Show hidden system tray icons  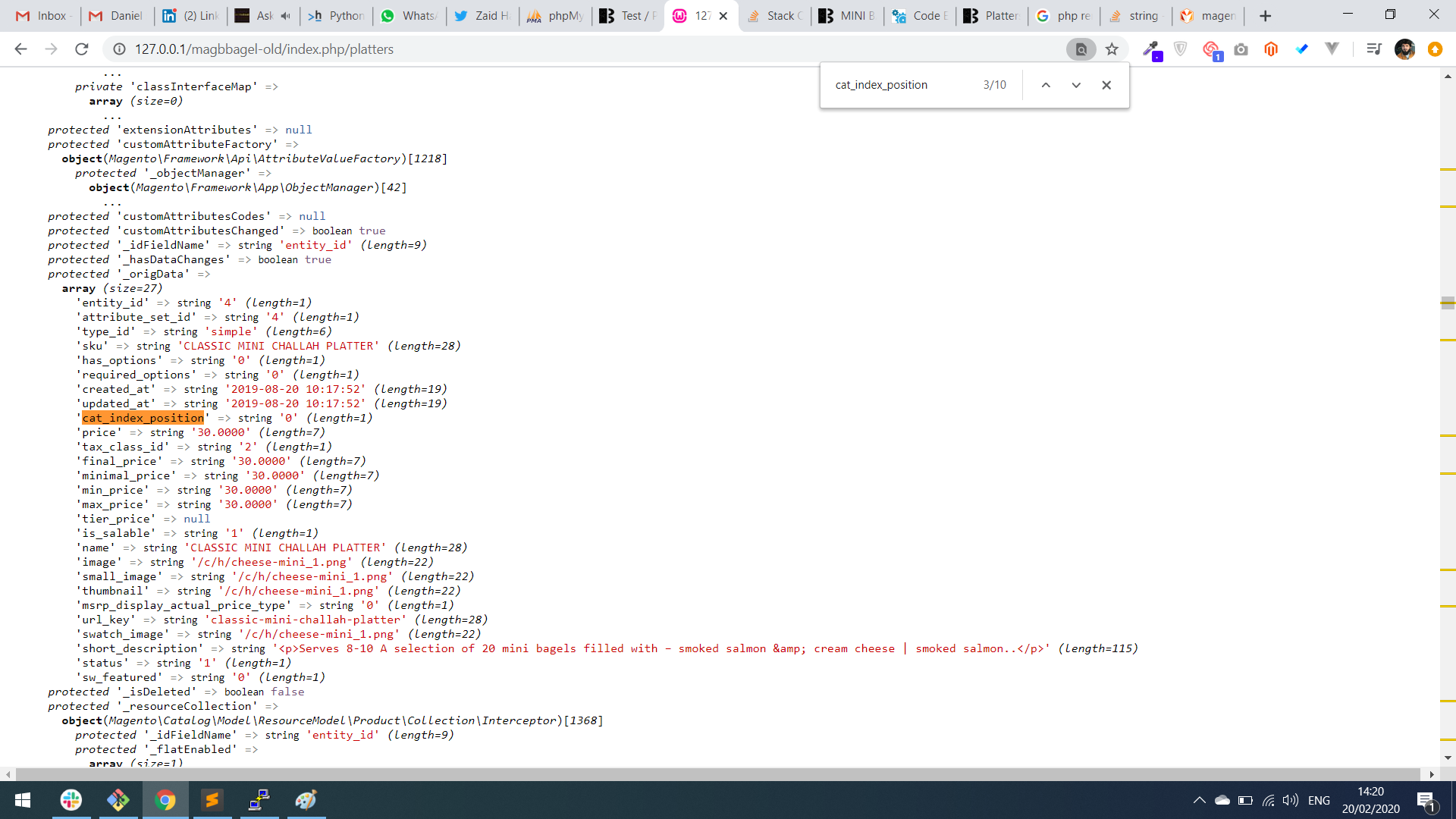click(1199, 800)
